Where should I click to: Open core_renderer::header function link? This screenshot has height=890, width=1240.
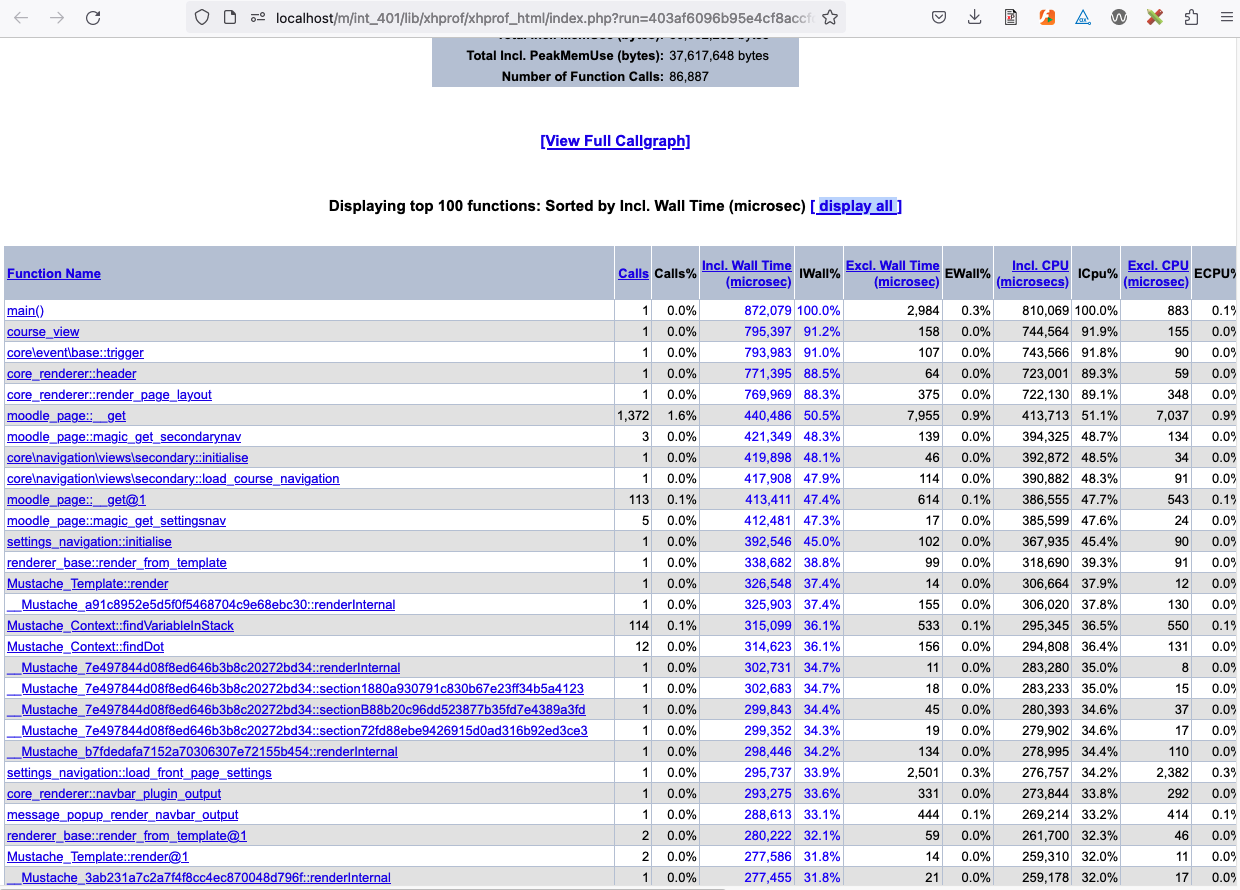72,374
